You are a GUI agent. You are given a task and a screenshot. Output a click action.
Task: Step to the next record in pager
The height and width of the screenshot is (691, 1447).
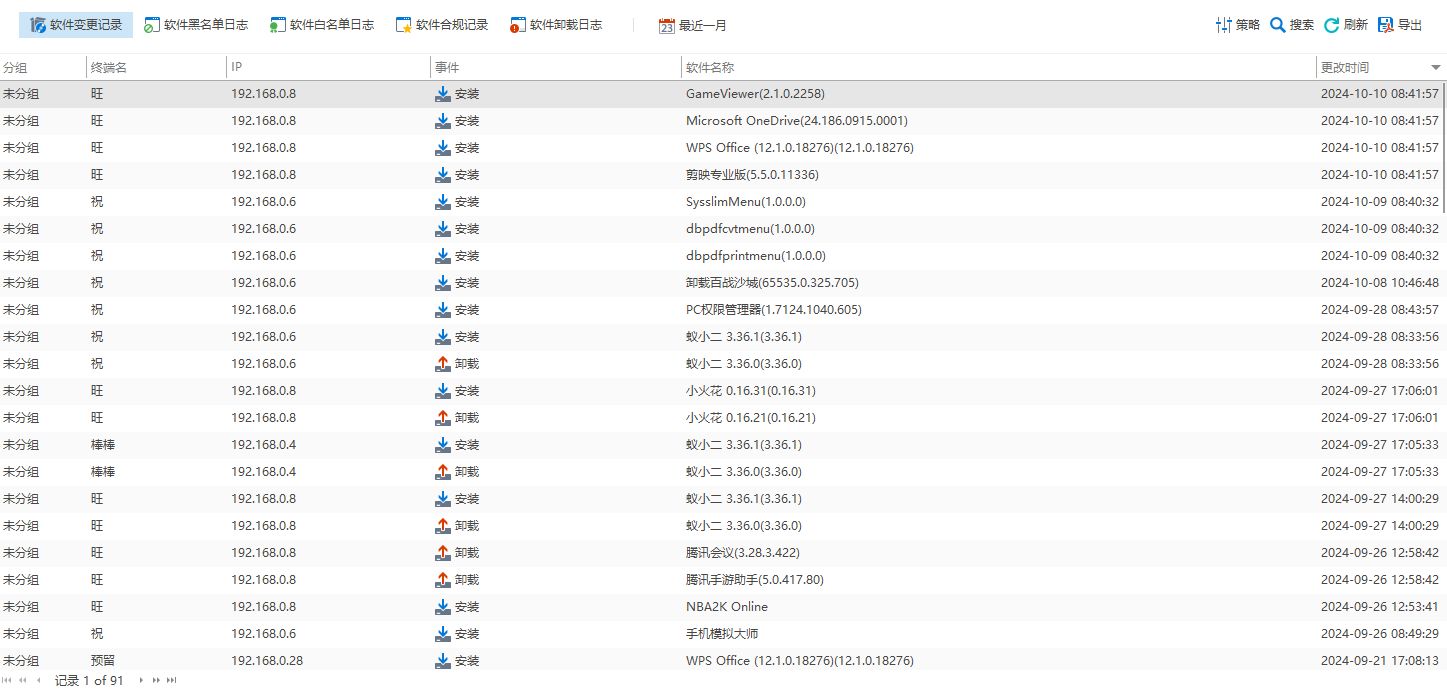pos(141,680)
